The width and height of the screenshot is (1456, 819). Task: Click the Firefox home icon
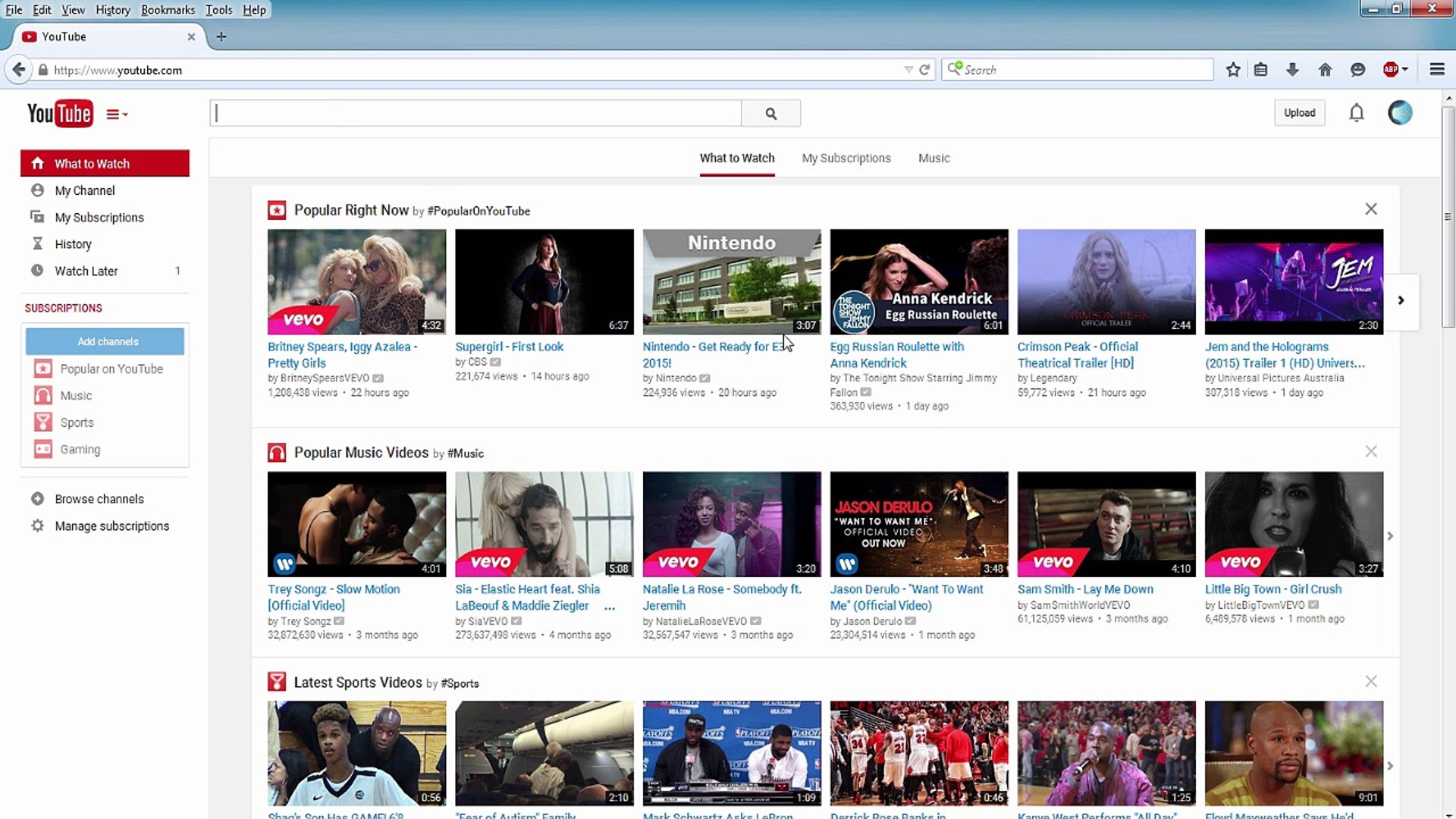point(1325,69)
